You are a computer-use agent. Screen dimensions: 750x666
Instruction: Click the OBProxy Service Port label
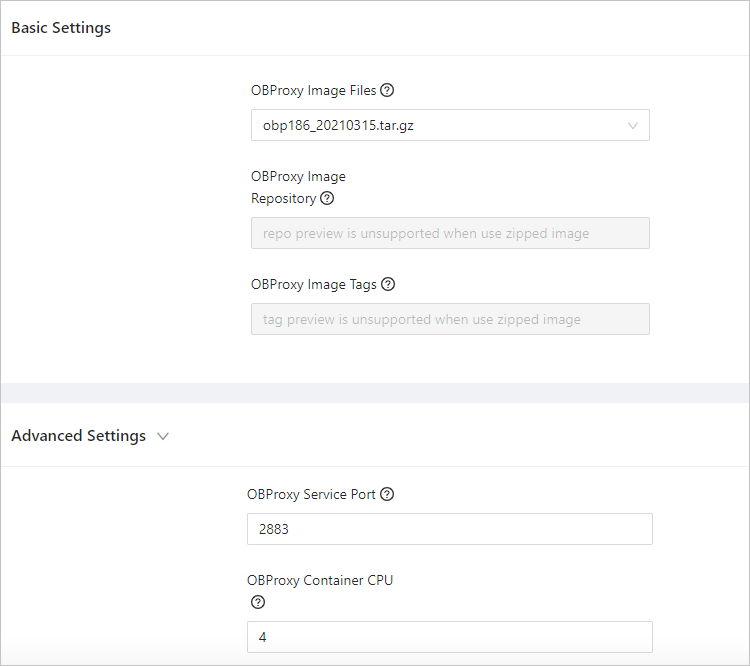311,494
